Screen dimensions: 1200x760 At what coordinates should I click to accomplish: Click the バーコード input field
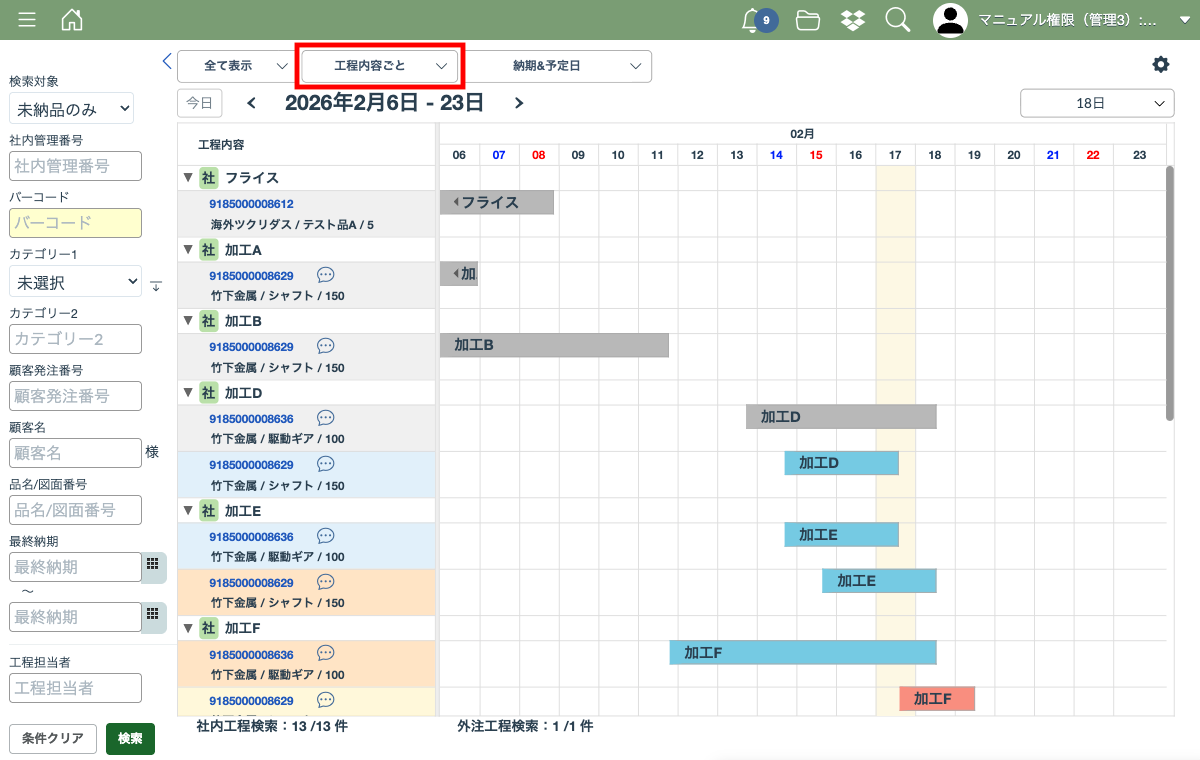pyautogui.click(x=75, y=223)
